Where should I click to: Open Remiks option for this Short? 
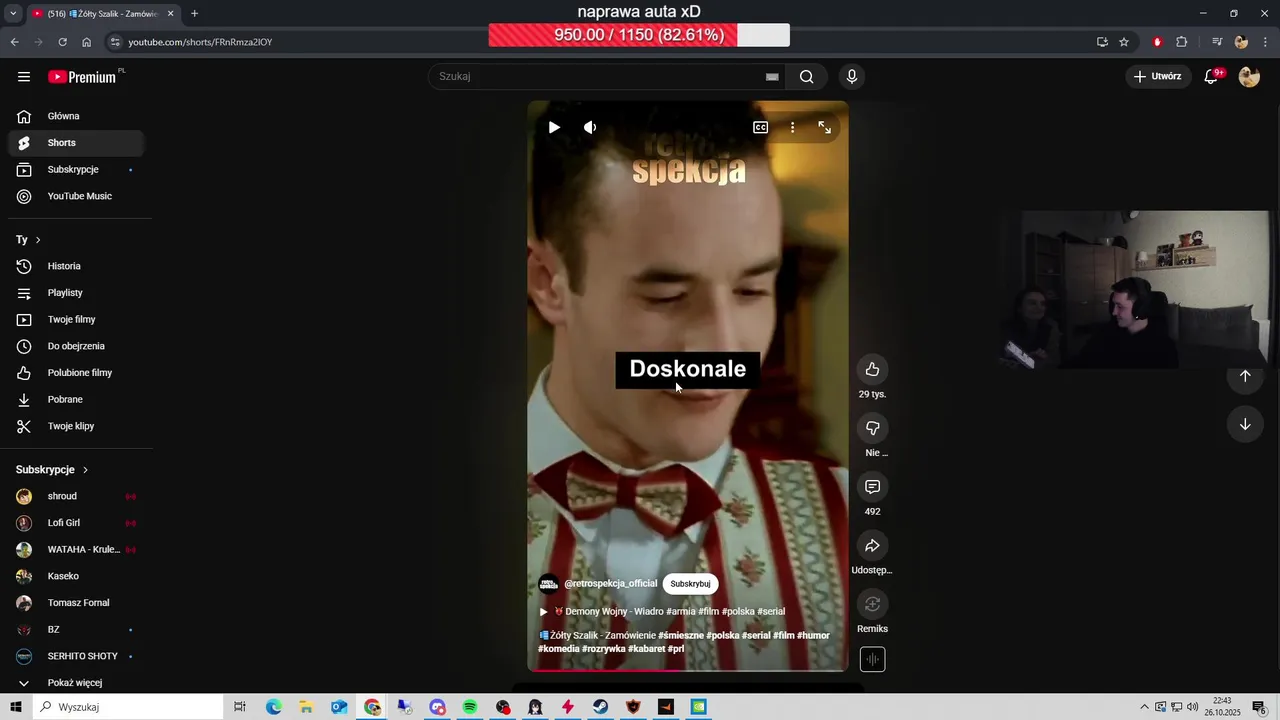872,604
